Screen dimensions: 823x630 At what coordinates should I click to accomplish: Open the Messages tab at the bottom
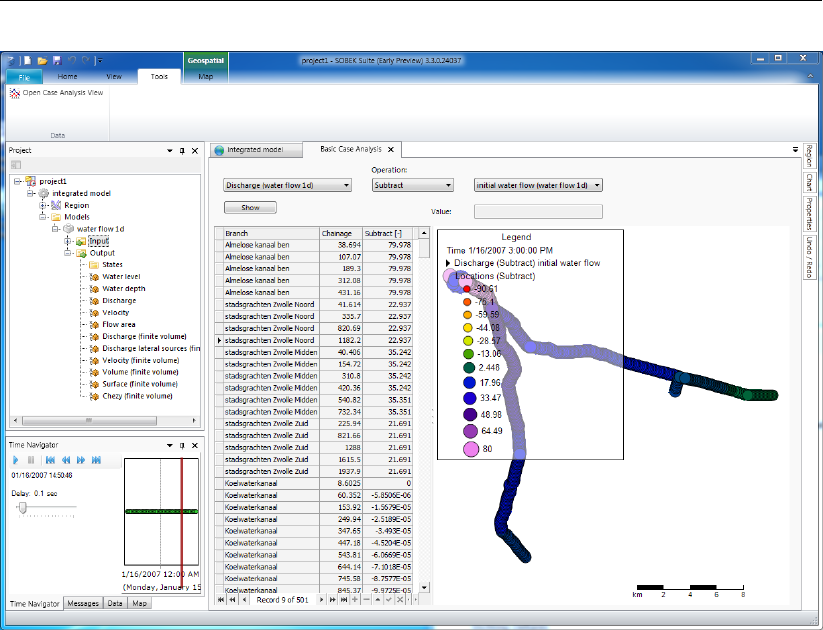coord(83,604)
